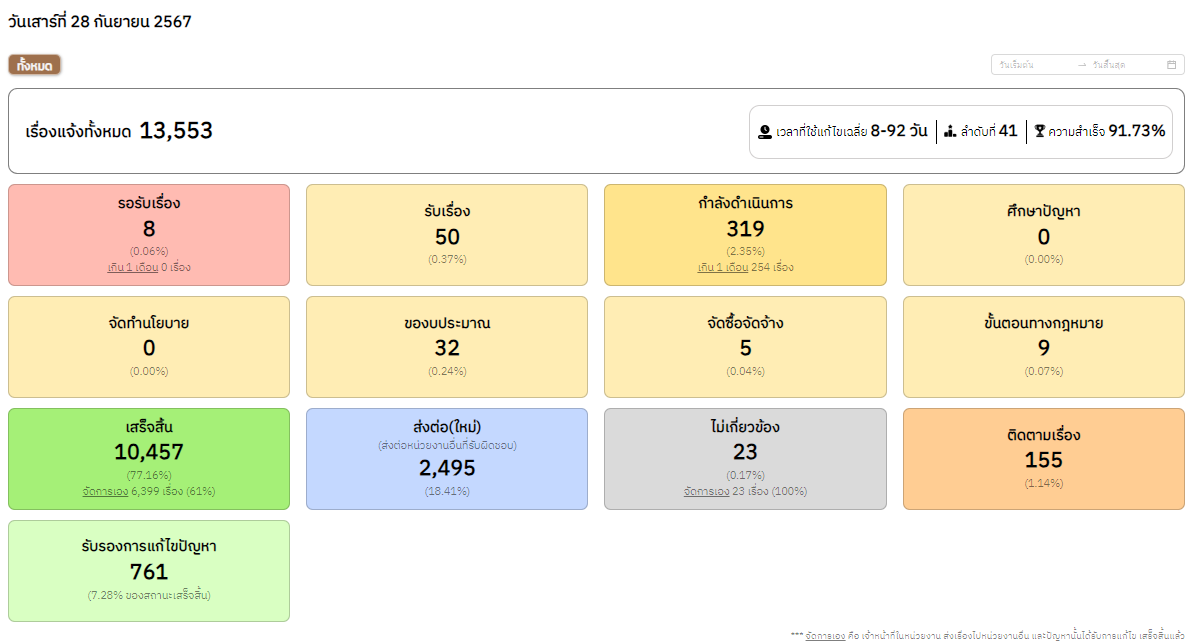Click จัดการเอง link in ไม่เกี่ยวข้อง card
The height and width of the screenshot is (644, 1203).
(706, 492)
